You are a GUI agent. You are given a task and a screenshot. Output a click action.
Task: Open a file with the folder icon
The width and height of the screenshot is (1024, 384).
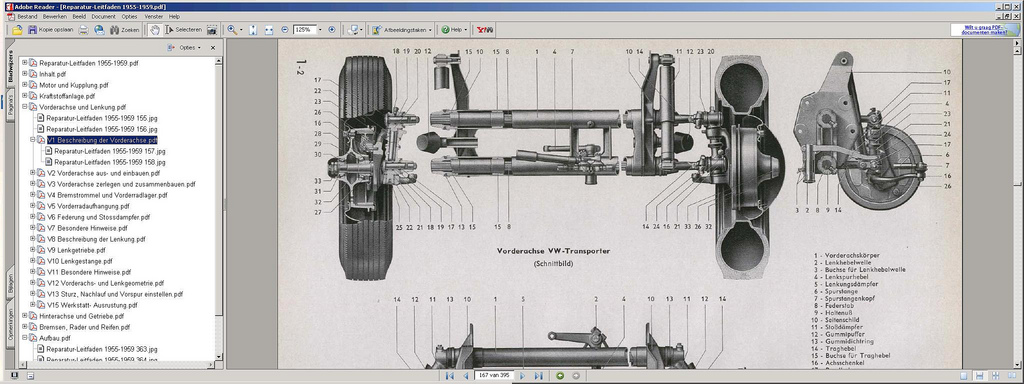point(17,30)
